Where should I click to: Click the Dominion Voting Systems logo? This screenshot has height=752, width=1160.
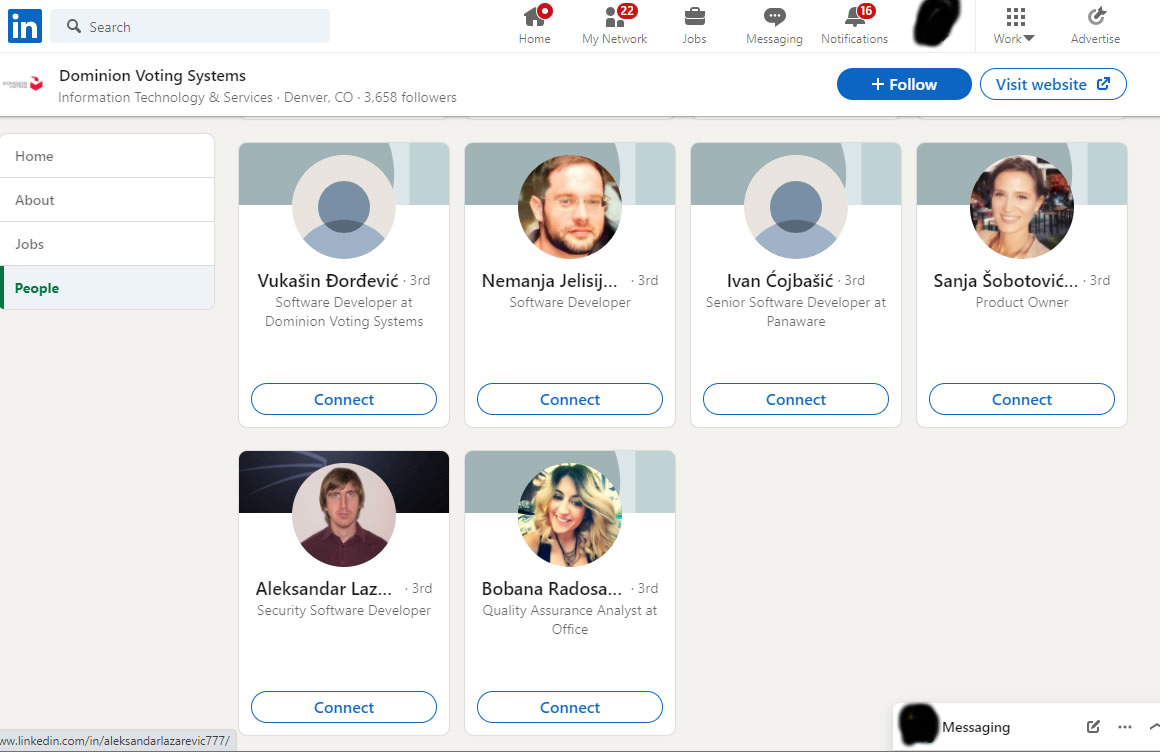coord(24,84)
